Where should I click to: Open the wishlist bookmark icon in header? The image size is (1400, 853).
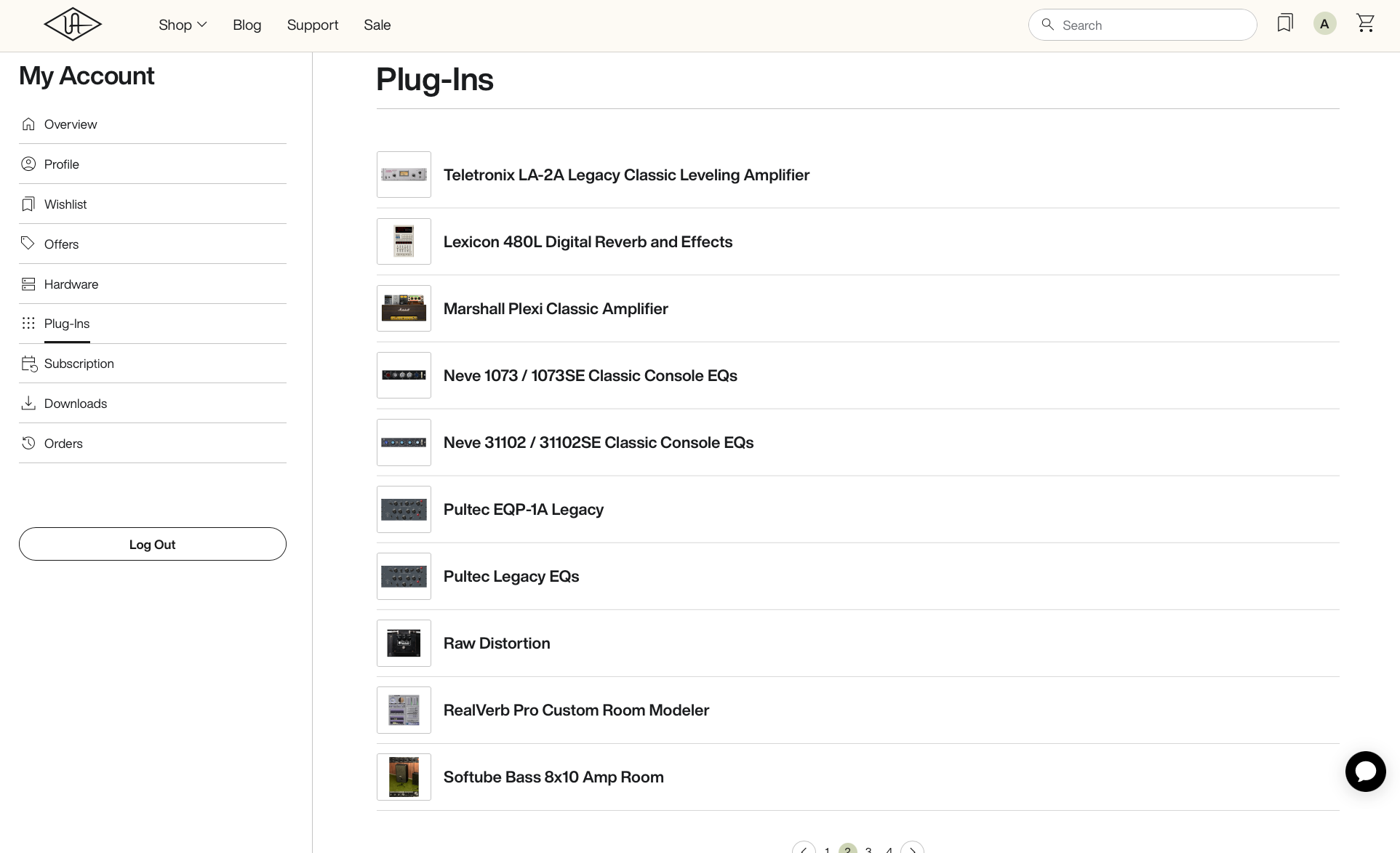(1285, 23)
